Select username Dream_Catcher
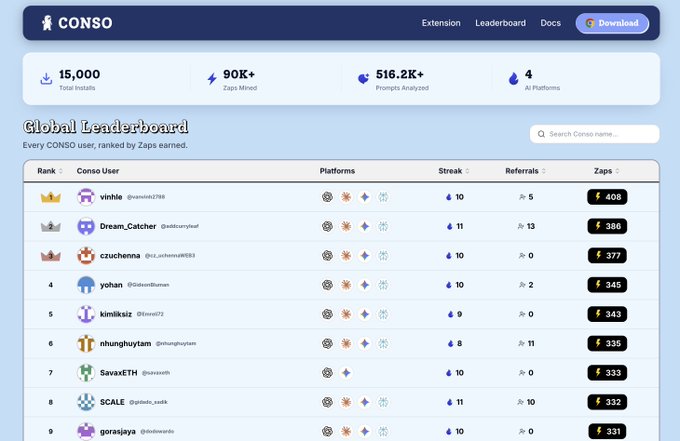The height and width of the screenshot is (441, 680). click(x=128, y=226)
